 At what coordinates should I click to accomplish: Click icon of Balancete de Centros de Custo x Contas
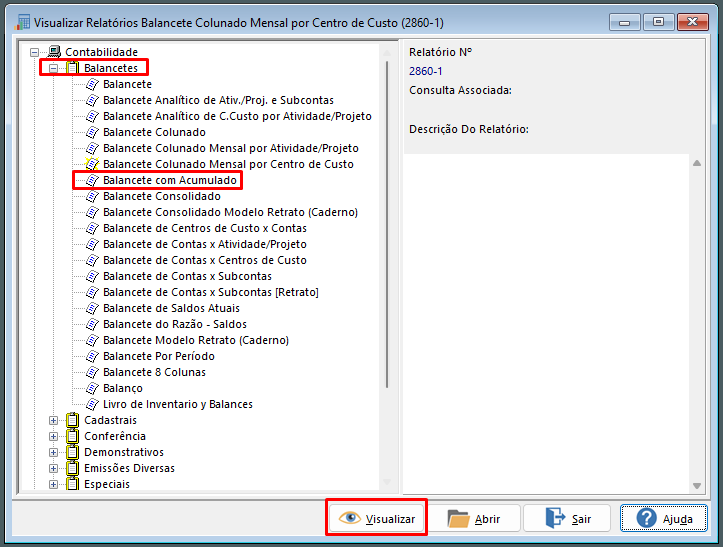click(x=92, y=228)
